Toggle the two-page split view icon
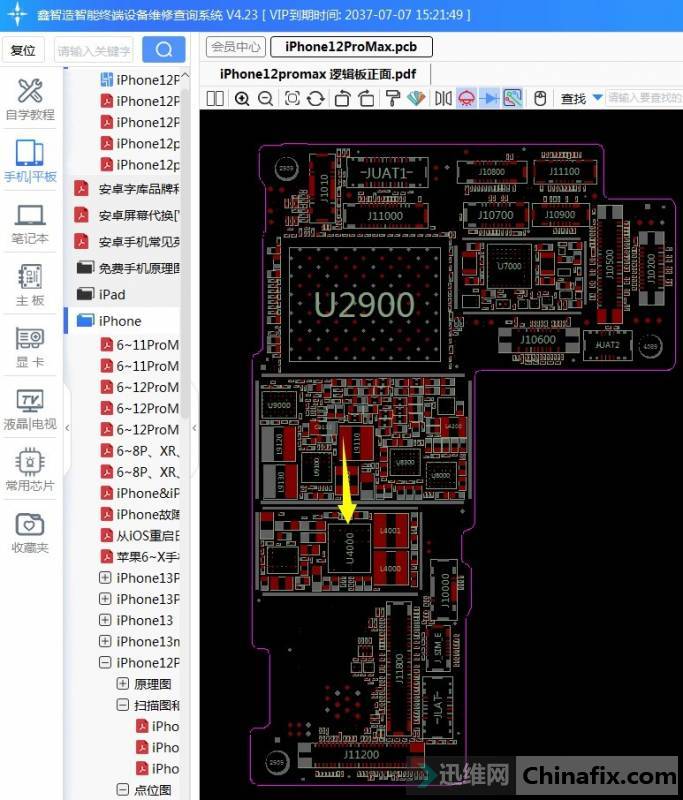This screenshot has height=800, width=683. click(215, 98)
